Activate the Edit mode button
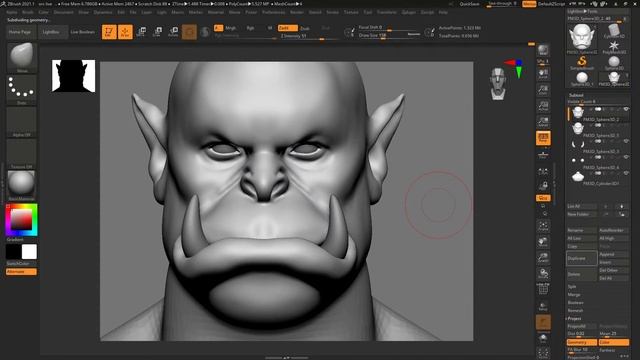Screen dimensions: 640x360 click(109, 32)
